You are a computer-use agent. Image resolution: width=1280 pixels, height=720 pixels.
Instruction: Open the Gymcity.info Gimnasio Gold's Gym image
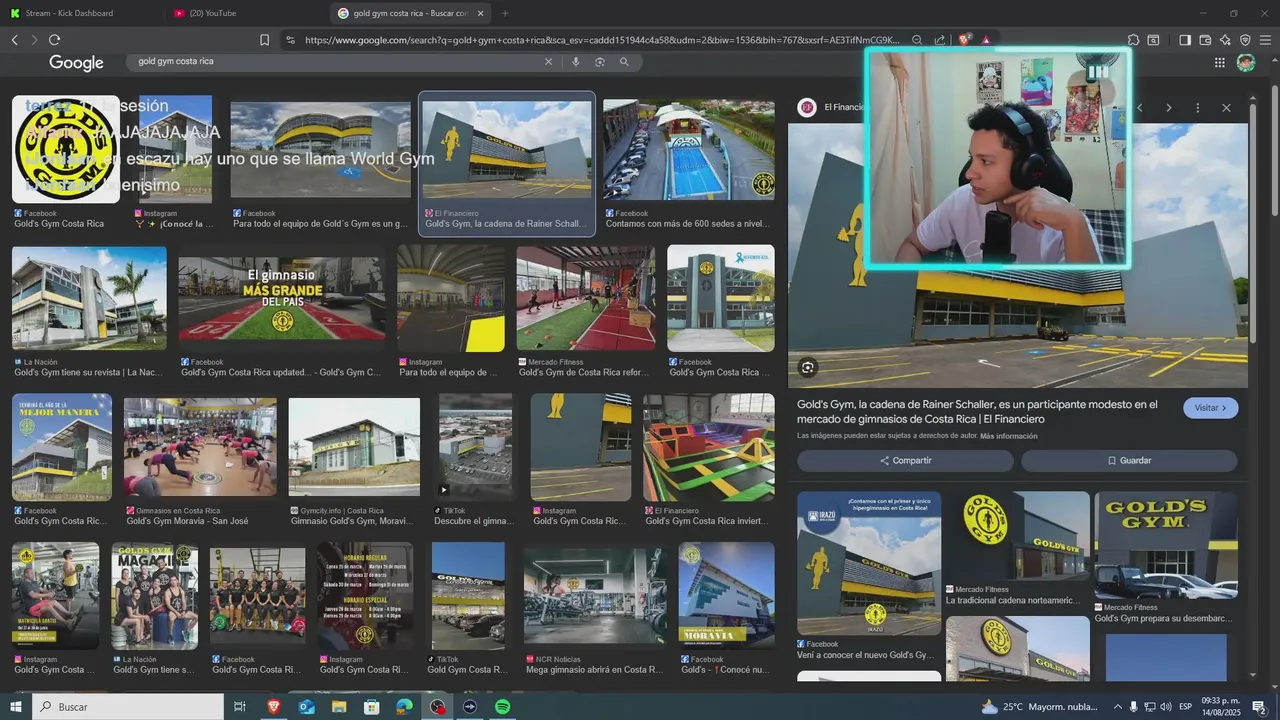point(354,447)
